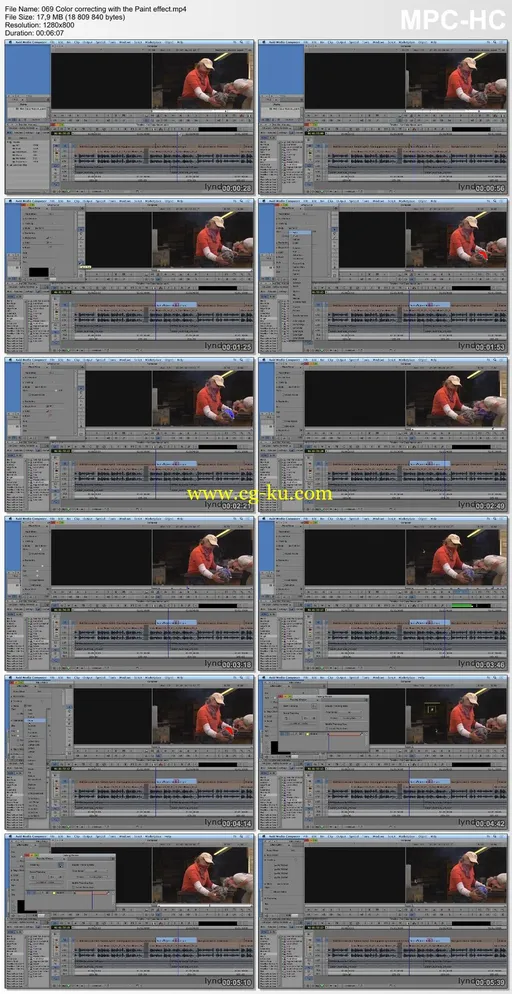Click the open dropdown list in the 00:01:53 frame
The image size is (512, 994).
(x=300, y=285)
